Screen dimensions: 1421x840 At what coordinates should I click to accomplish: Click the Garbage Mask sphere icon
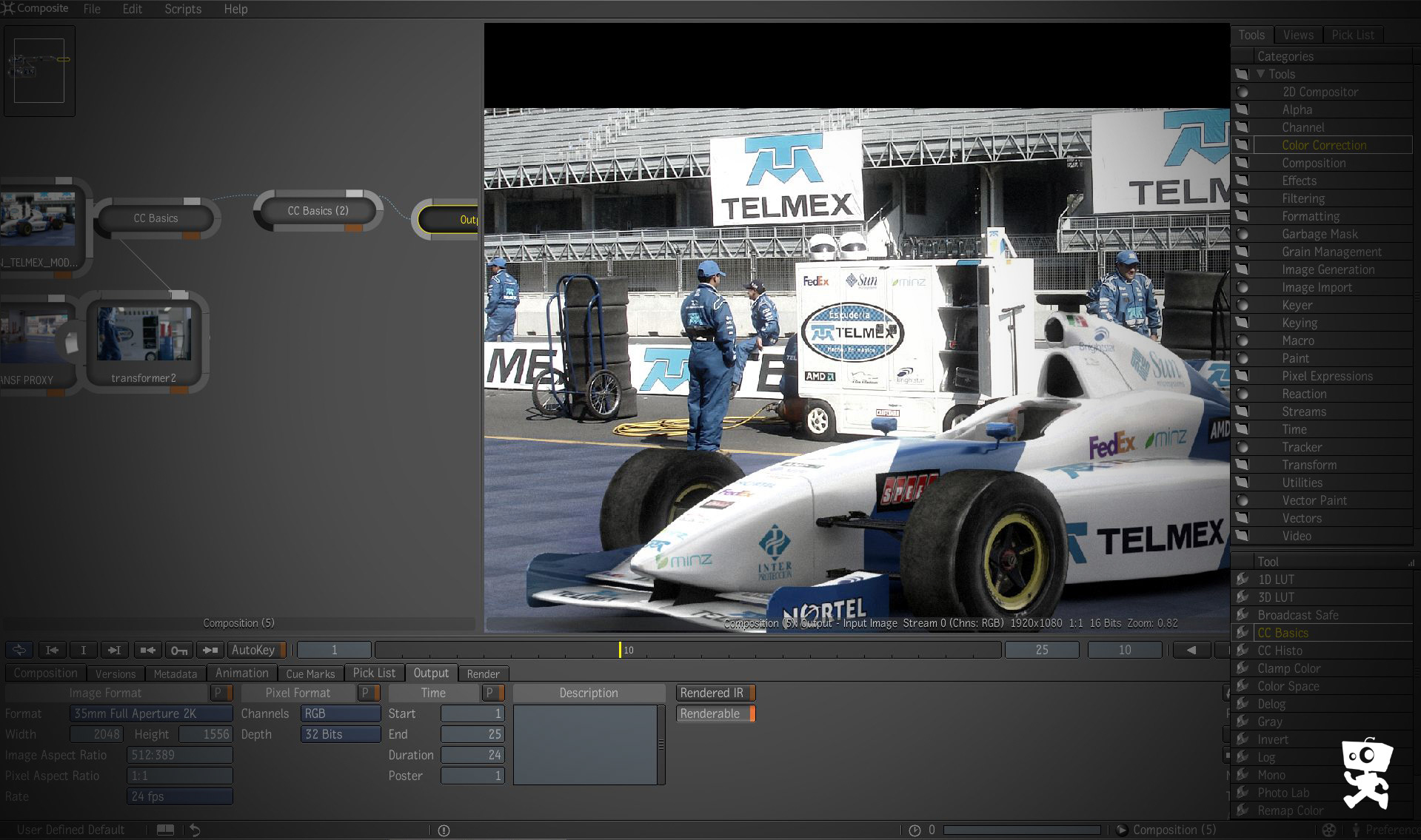(x=1242, y=234)
